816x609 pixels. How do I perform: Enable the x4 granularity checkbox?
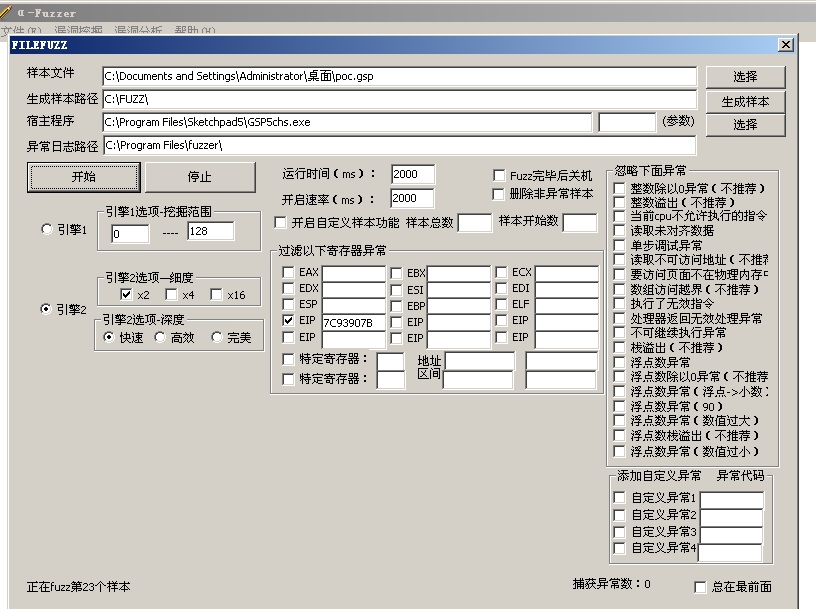click(172, 295)
